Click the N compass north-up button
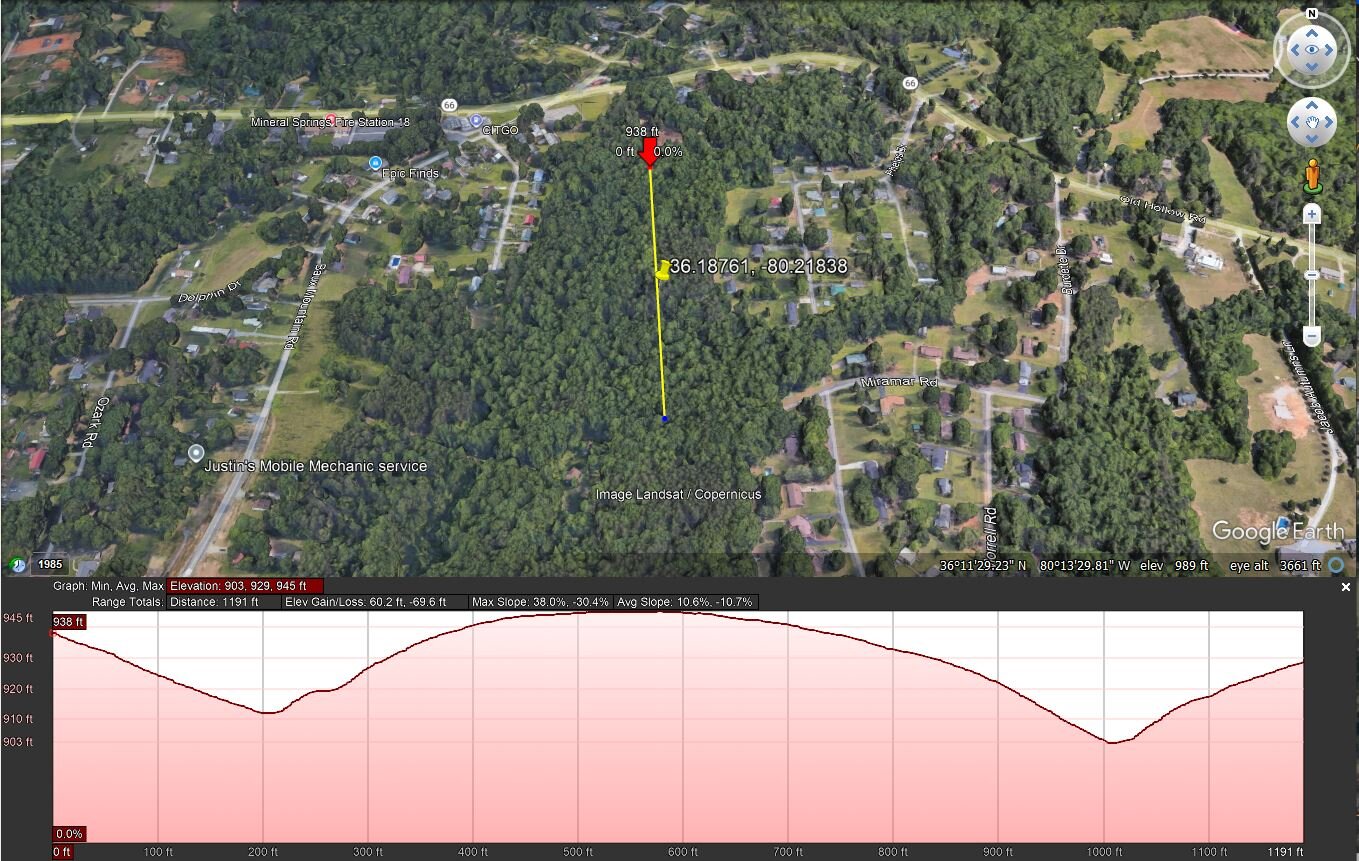The width and height of the screenshot is (1359, 861). (1311, 14)
